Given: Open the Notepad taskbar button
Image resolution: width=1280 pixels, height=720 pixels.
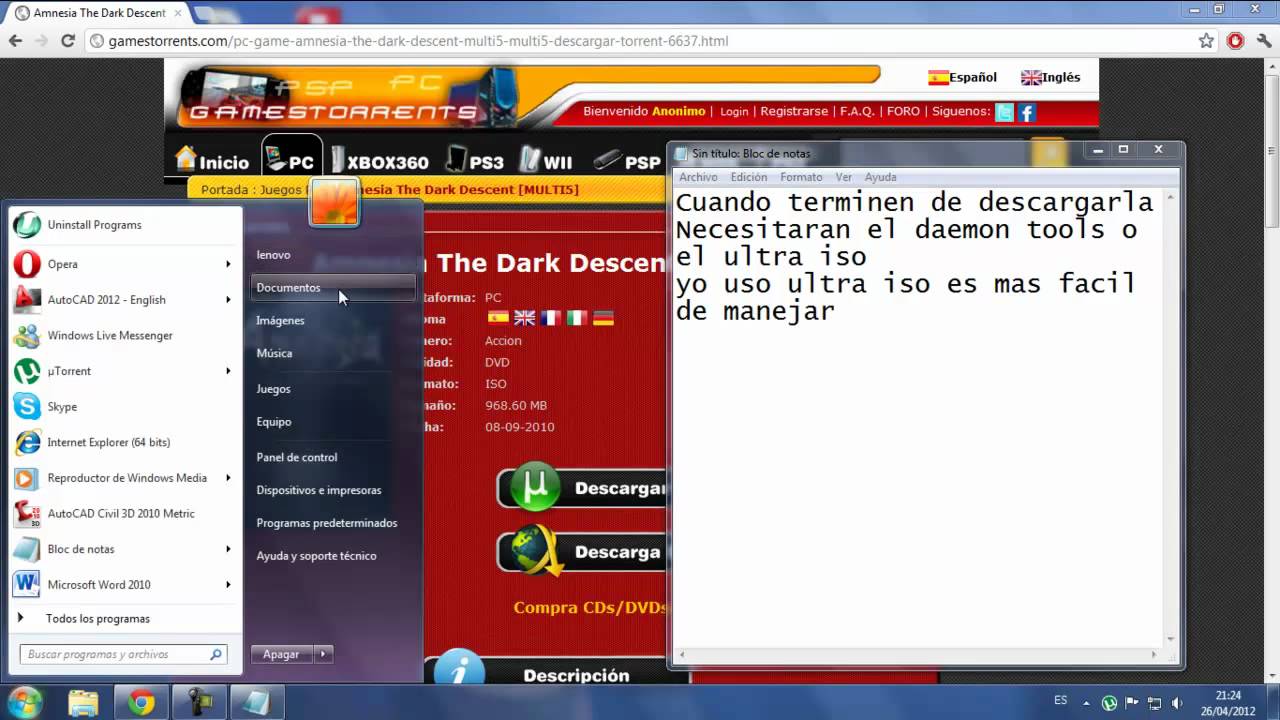Looking at the screenshot, I should 256,703.
